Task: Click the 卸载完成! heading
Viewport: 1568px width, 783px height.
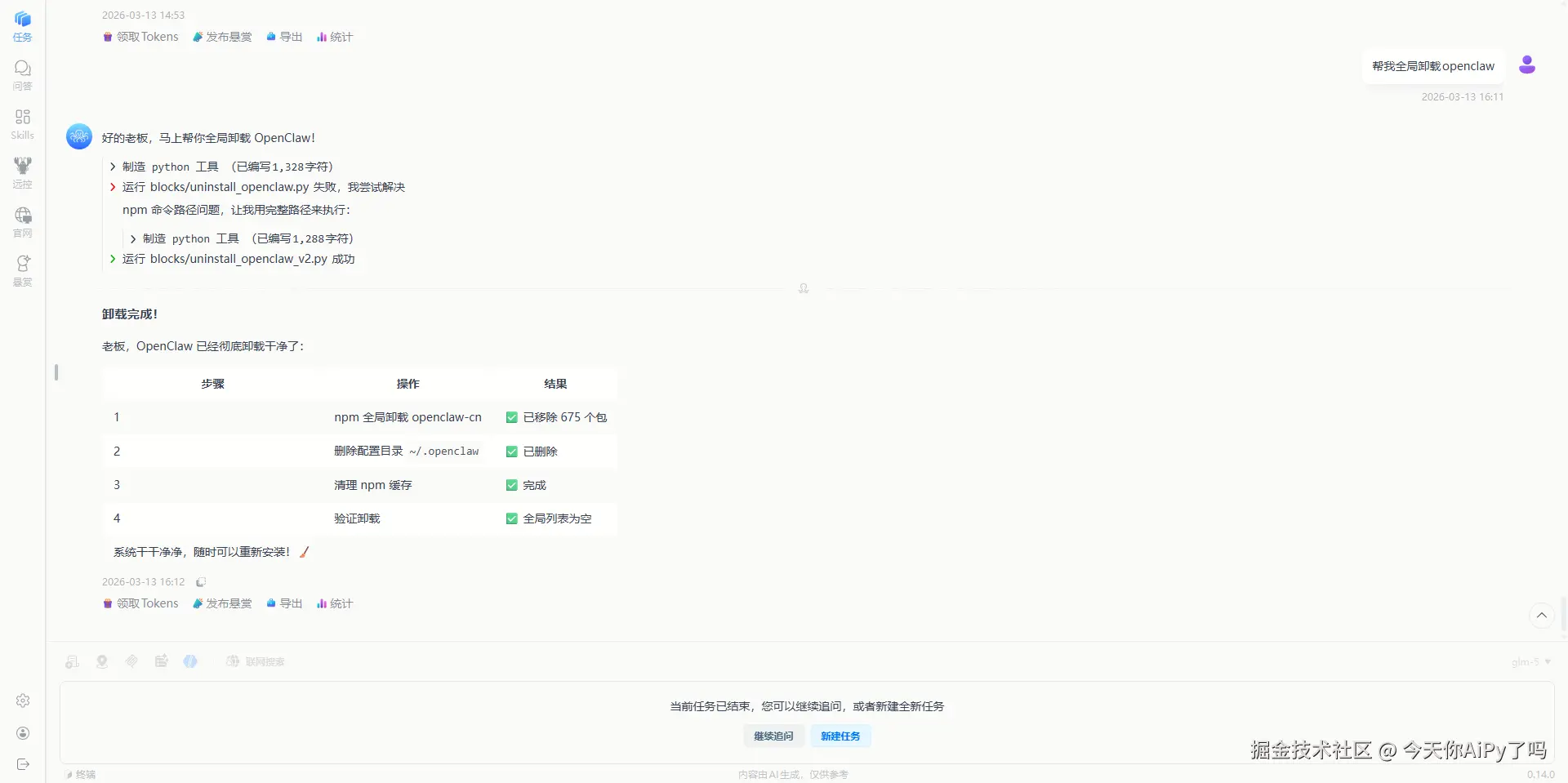Action: [x=130, y=314]
